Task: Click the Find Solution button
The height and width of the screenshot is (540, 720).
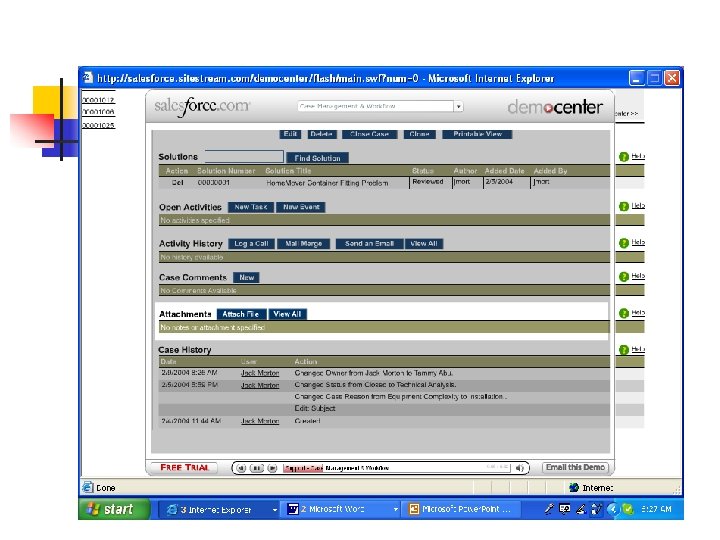Action: tap(317, 158)
